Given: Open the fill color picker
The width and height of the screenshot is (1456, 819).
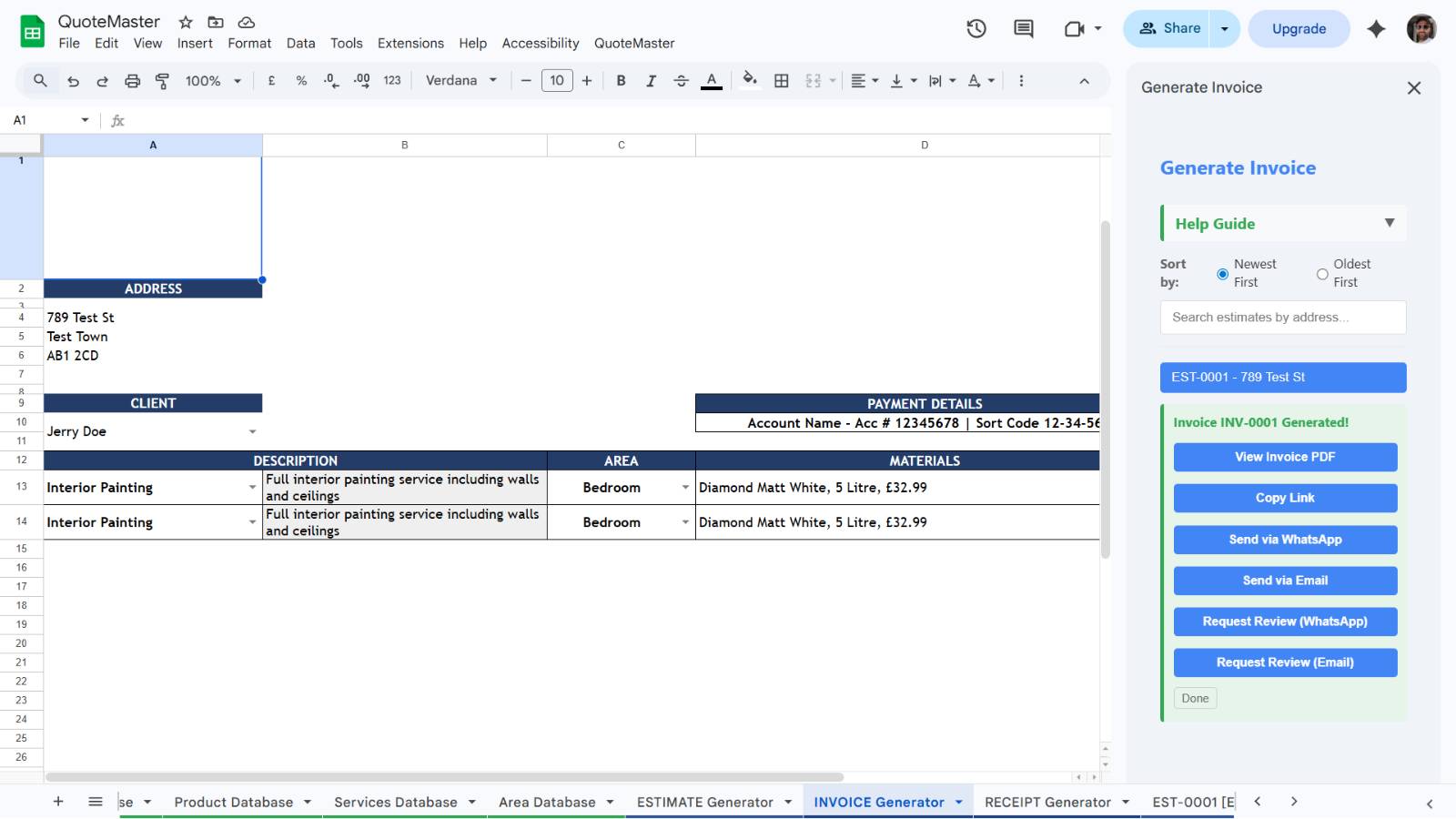Looking at the screenshot, I should 749,80.
